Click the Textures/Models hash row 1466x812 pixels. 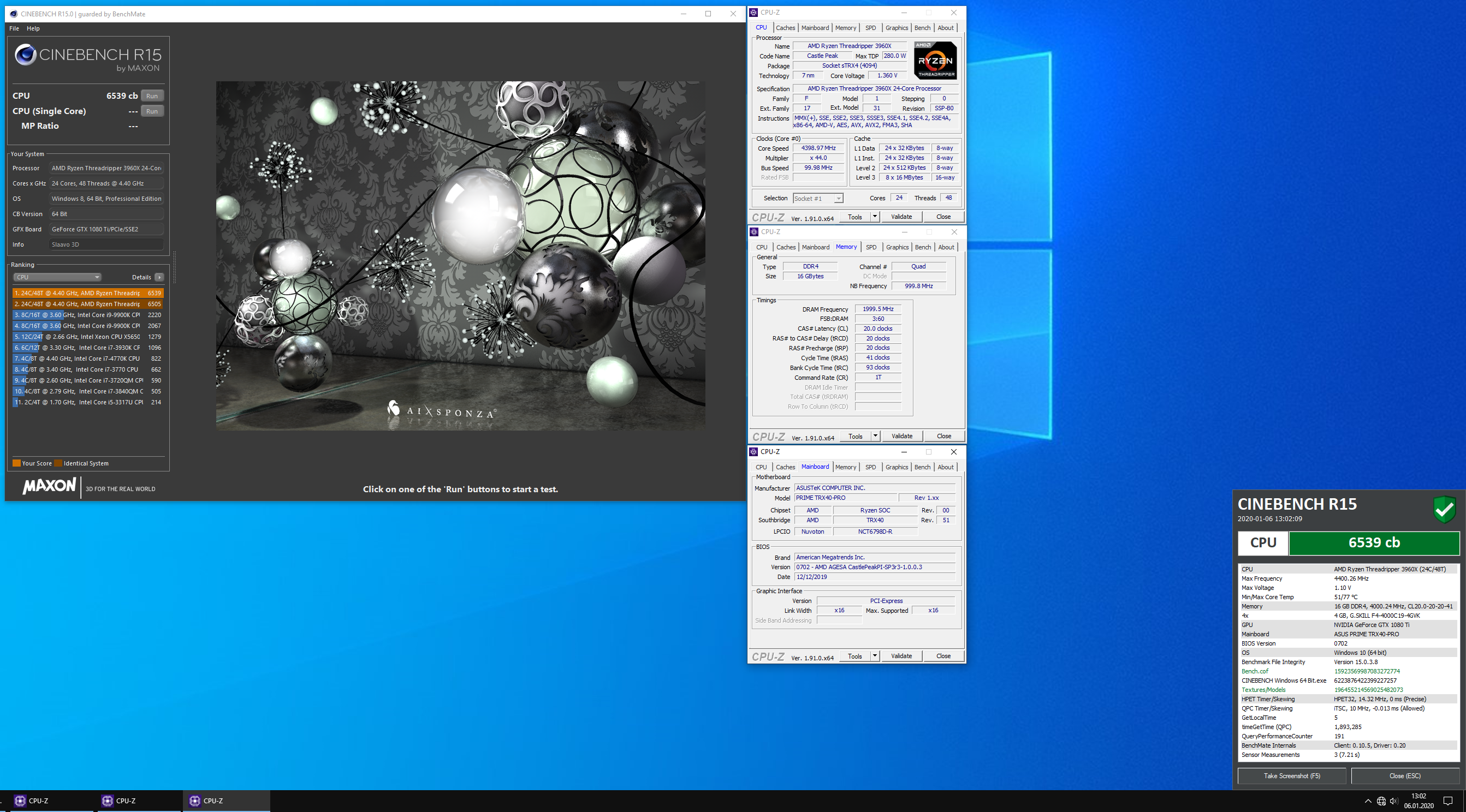coord(1348,690)
